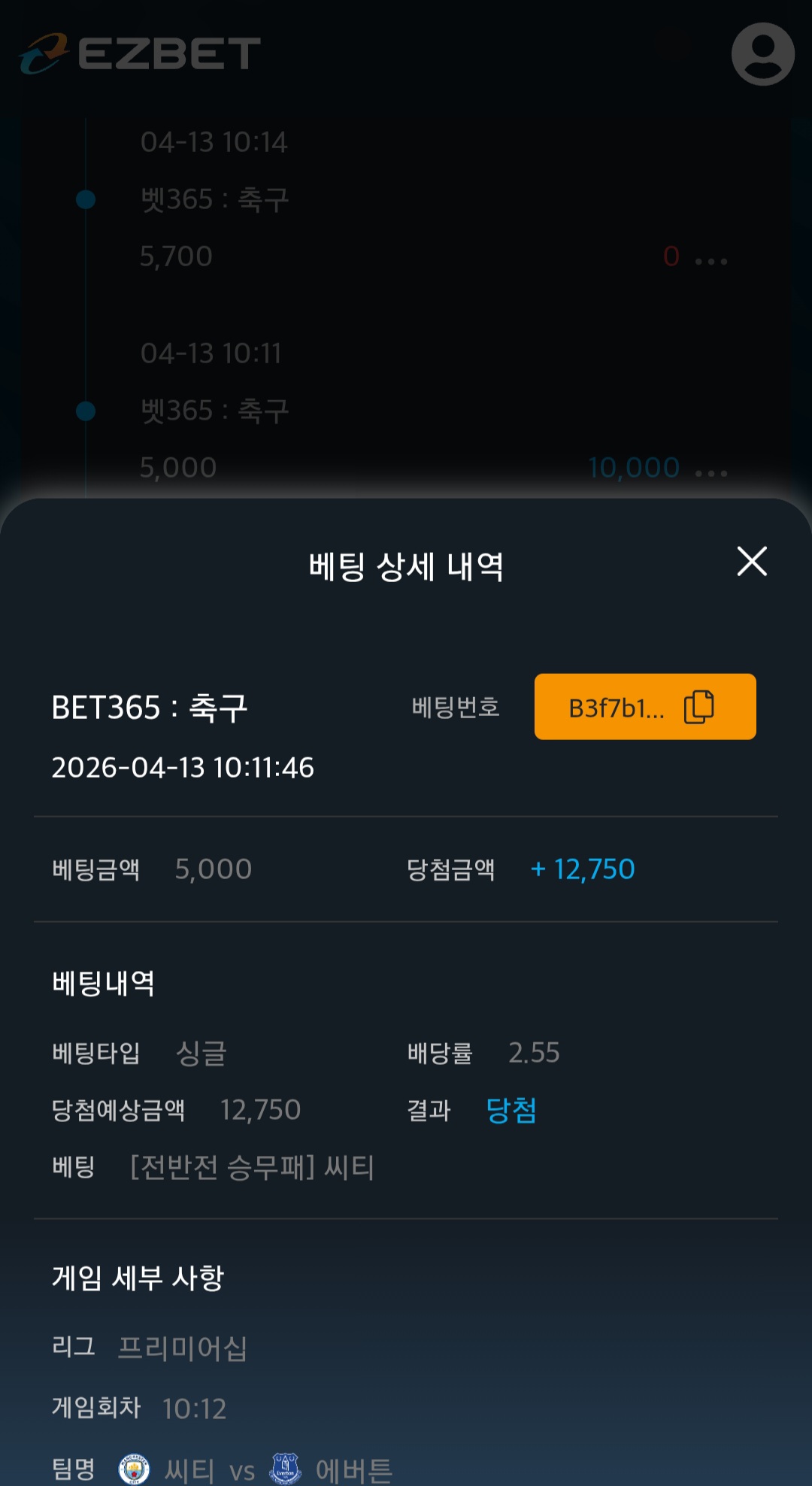Tap the red 0 payout value
This screenshot has height=1486, width=812.
671,256
